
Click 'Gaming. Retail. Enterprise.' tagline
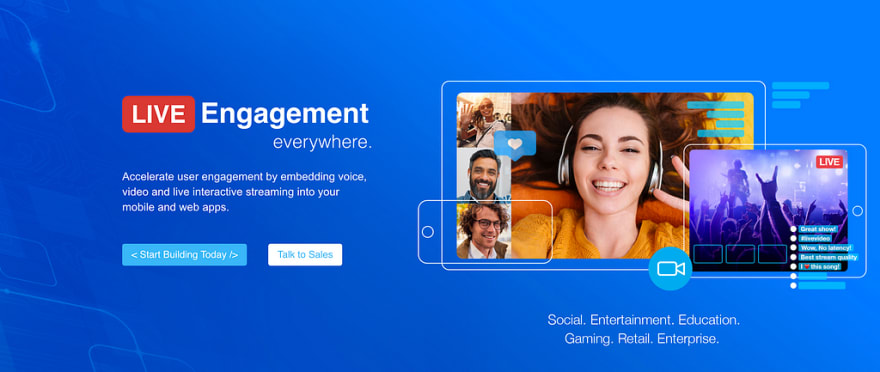642,339
